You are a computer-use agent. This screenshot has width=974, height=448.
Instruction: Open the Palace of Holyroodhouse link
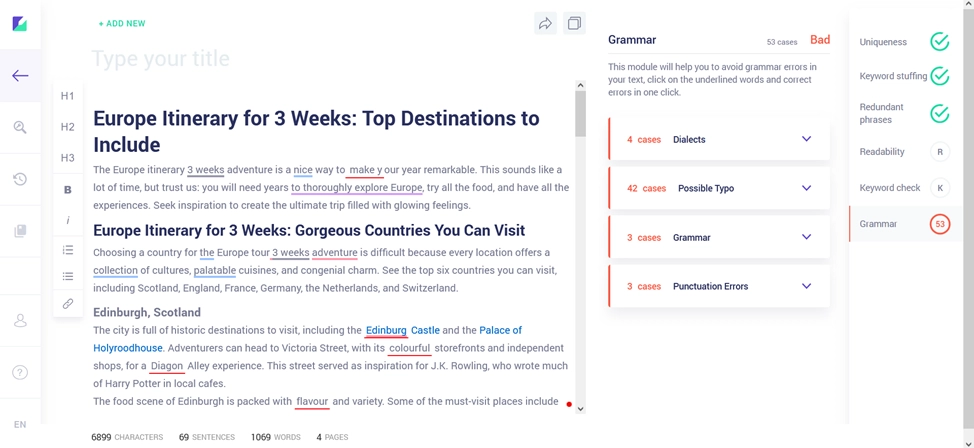500,330
